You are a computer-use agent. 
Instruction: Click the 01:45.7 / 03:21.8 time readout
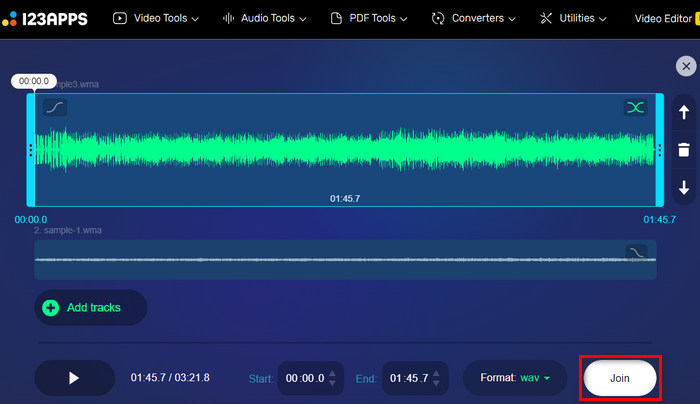pos(170,378)
